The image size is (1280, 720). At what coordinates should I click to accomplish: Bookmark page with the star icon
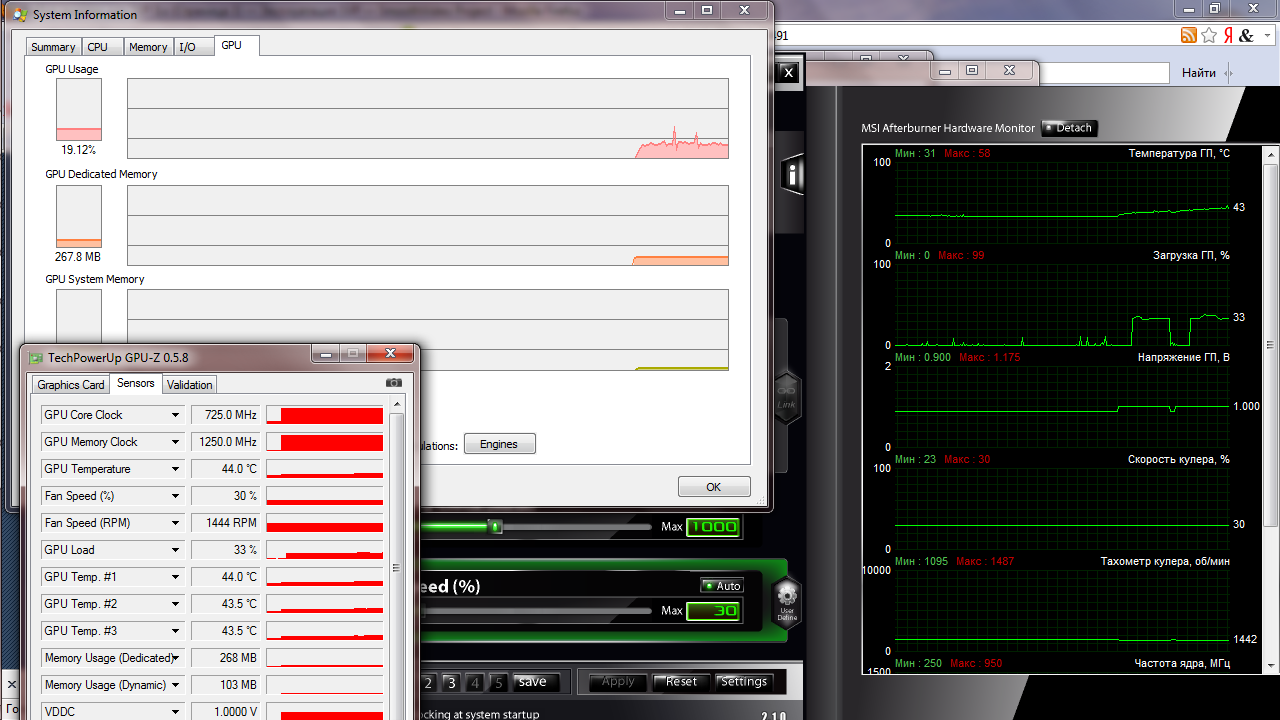(x=1208, y=36)
